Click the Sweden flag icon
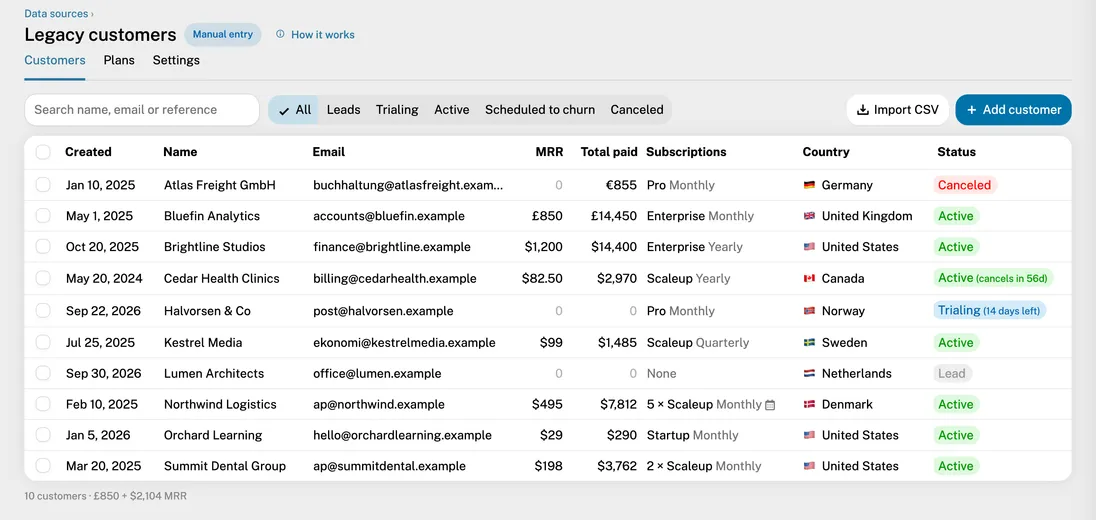The image size is (1096, 520). click(x=809, y=342)
